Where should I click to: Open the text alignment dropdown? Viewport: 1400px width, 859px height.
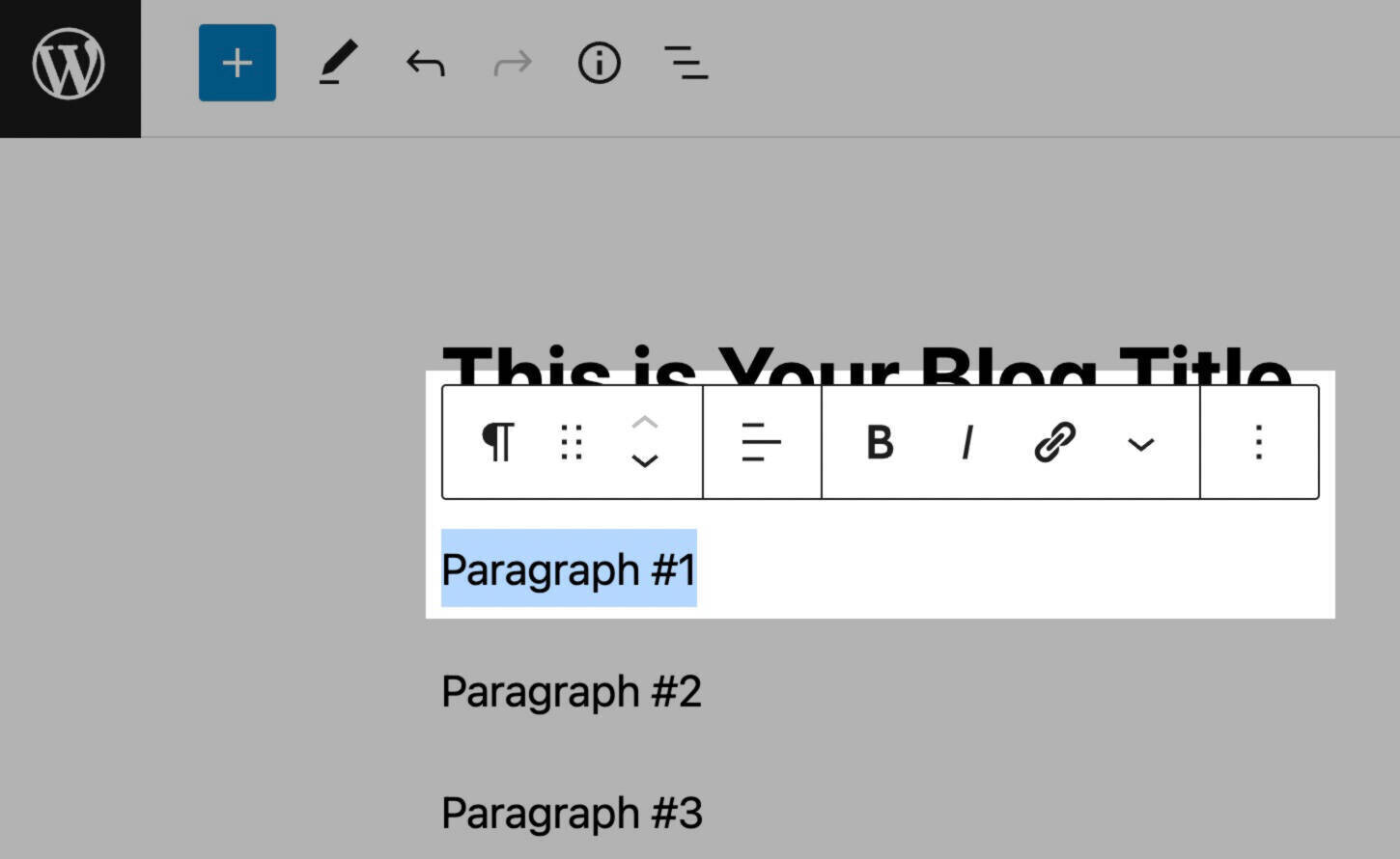[761, 442]
